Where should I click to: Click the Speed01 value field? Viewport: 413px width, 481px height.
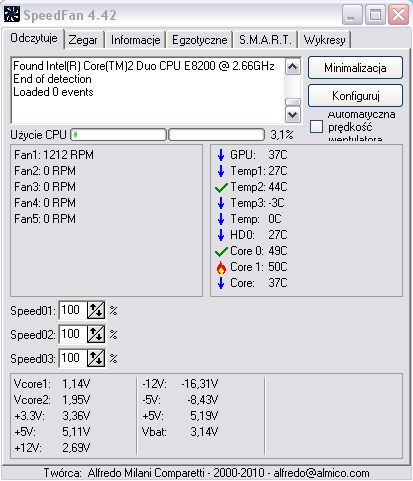tap(73, 310)
